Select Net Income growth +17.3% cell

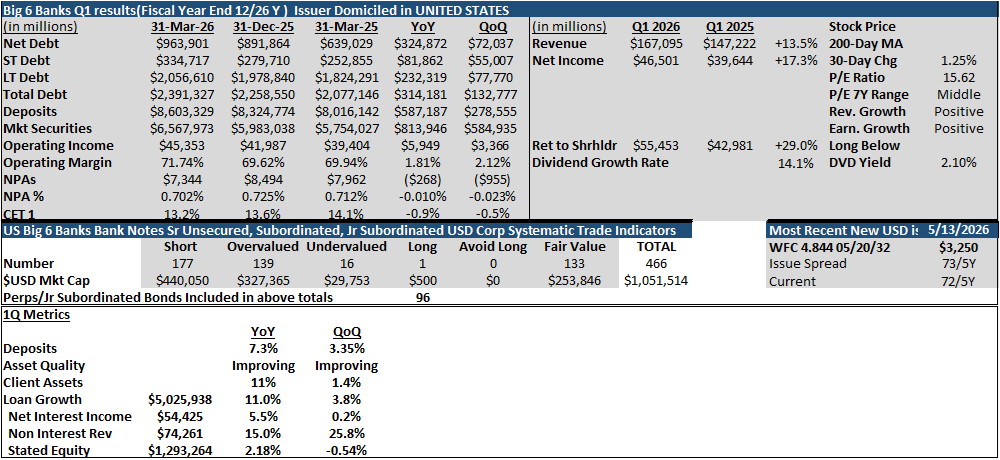[795, 61]
